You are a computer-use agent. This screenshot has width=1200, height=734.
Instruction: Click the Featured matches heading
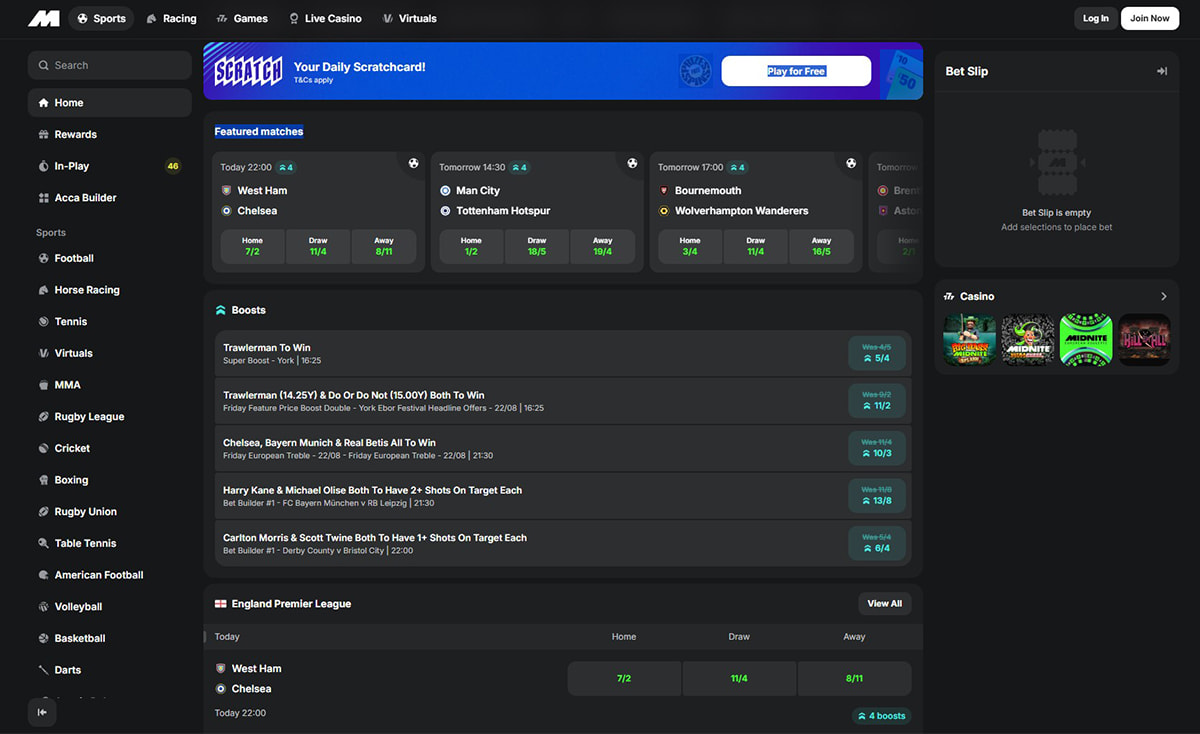pos(259,131)
